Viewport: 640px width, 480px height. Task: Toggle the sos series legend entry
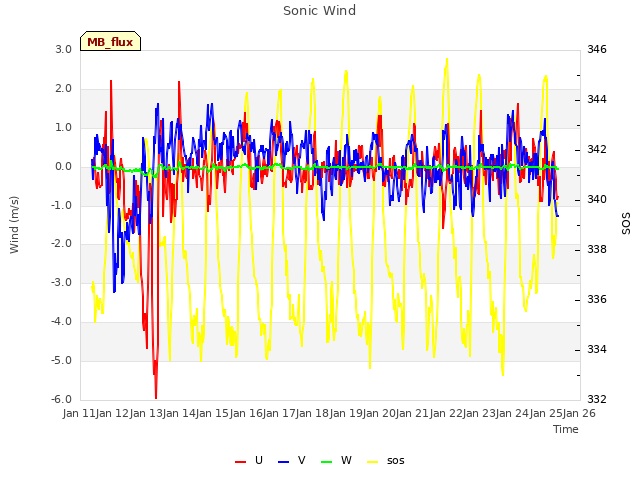click(x=385, y=460)
